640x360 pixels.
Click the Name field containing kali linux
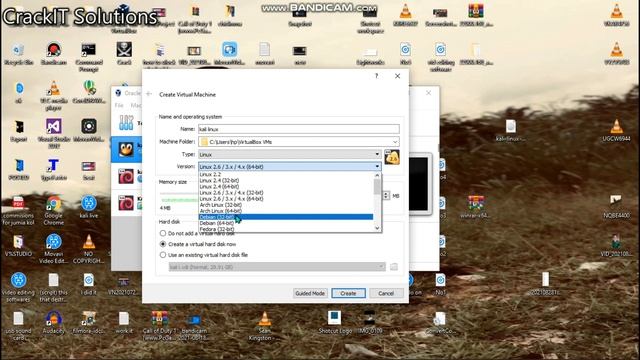coord(299,129)
